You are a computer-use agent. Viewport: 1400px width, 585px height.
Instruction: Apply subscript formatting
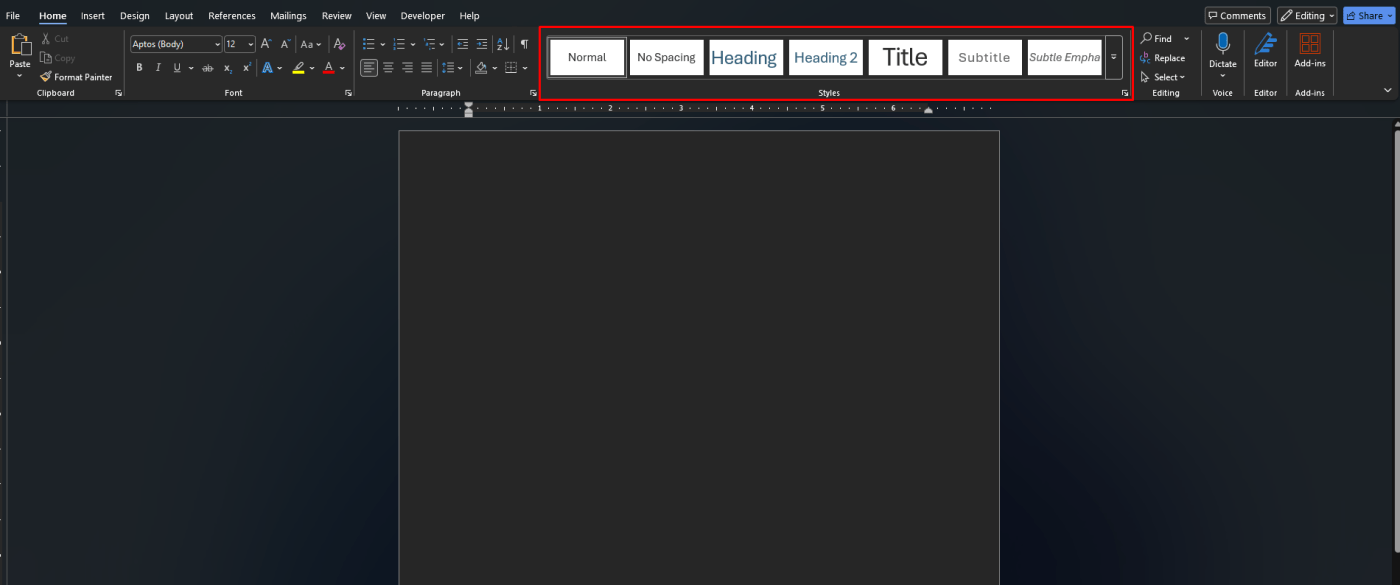[228, 68]
